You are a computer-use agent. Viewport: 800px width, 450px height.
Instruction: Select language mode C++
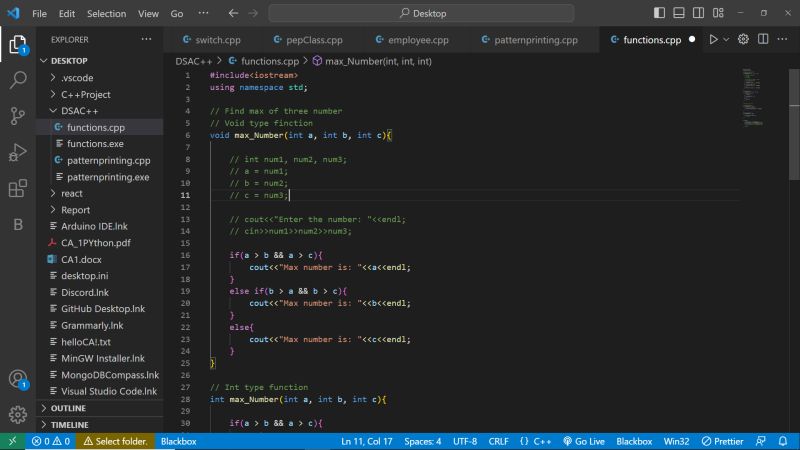(x=542, y=441)
